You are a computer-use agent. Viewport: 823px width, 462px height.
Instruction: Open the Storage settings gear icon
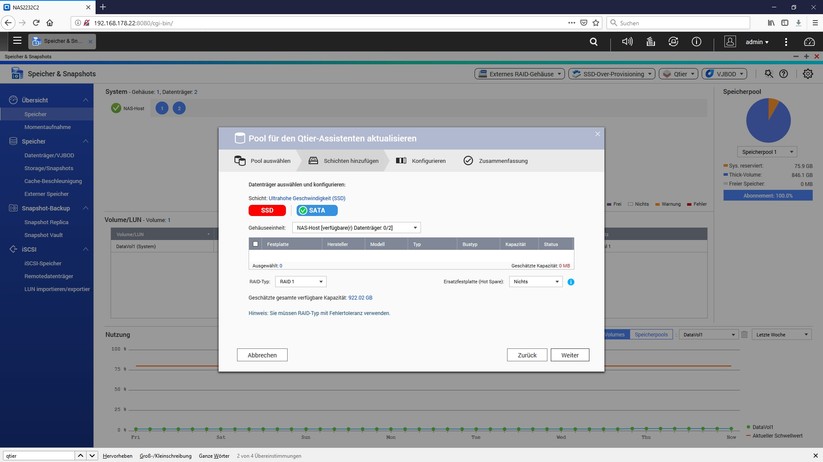pos(808,74)
